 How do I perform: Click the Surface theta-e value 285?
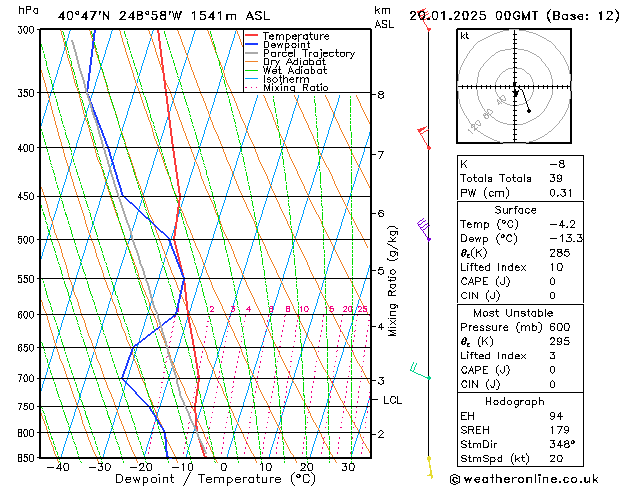click(560, 253)
